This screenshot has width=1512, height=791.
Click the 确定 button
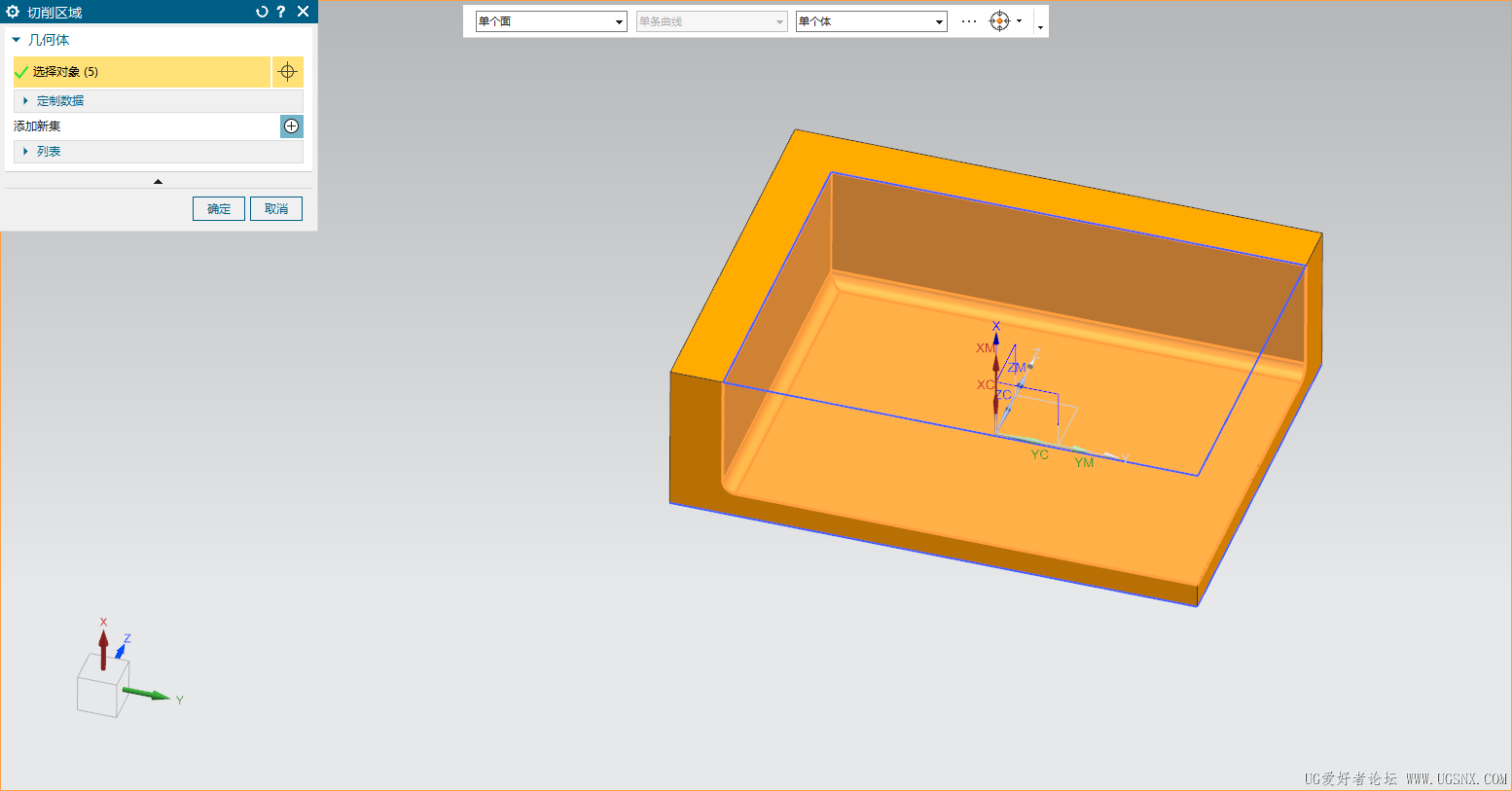(x=219, y=209)
